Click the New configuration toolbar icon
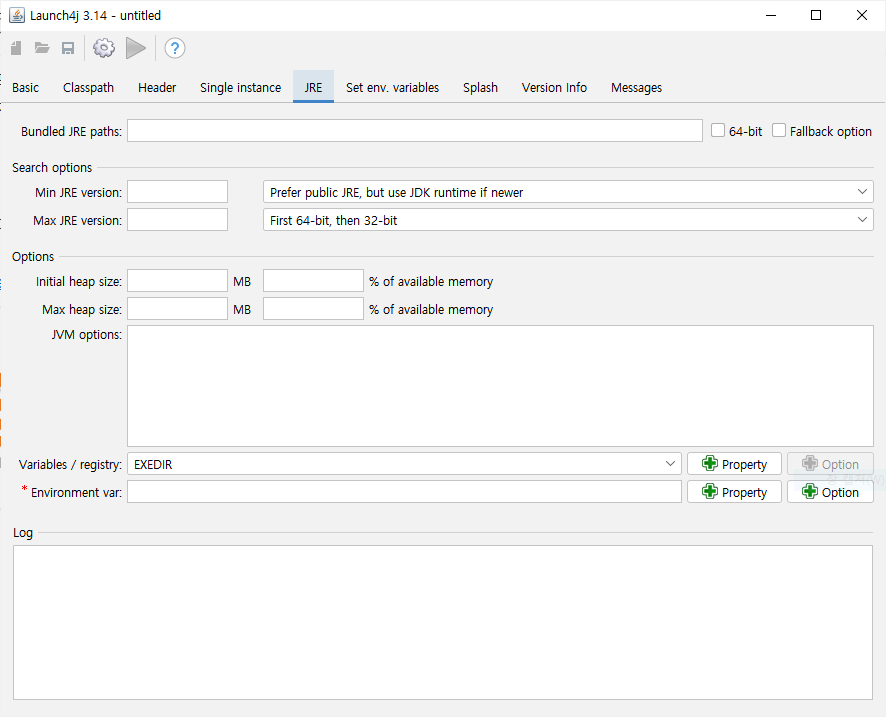The width and height of the screenshot is (886, 717). pyautogui.click(x=16, y=48)
